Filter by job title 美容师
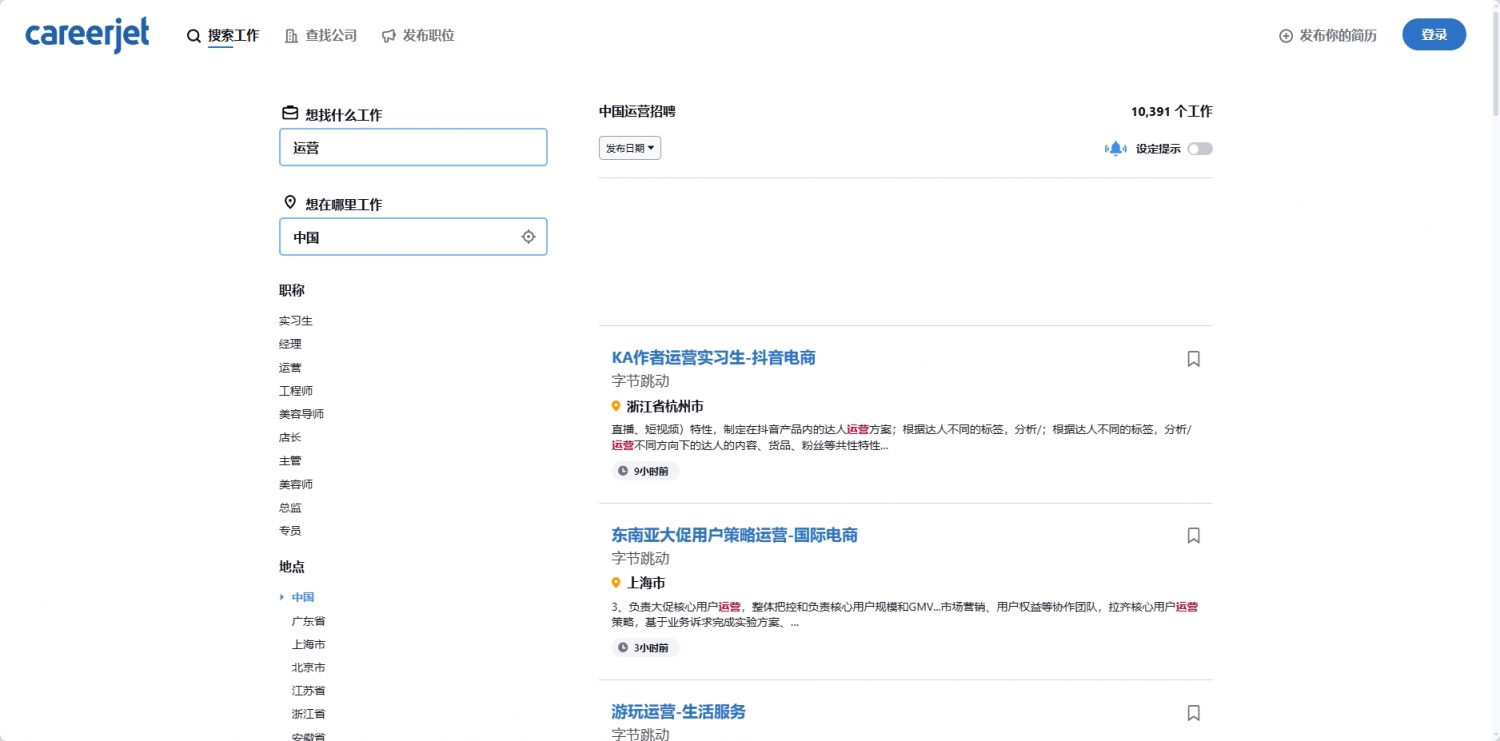Viewport: 1500px width, 741px height. point(296,484)
